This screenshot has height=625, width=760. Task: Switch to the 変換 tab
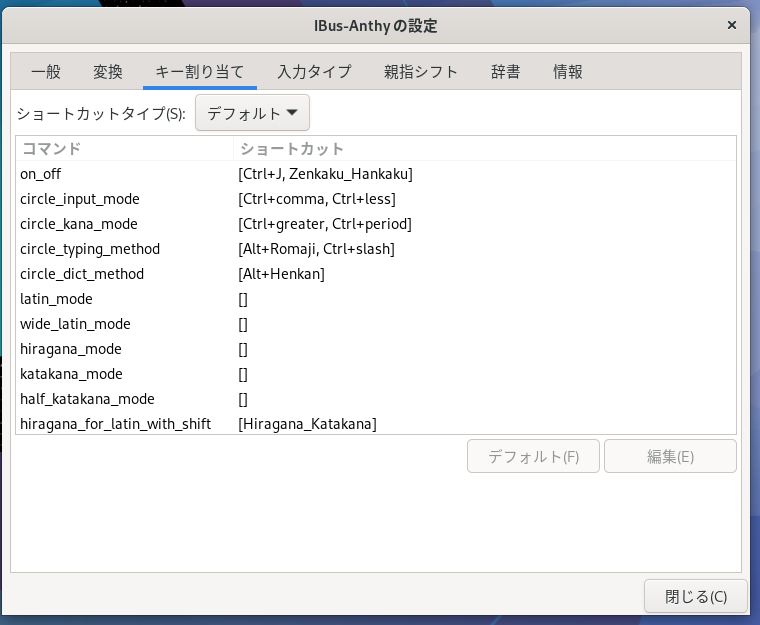108,72
